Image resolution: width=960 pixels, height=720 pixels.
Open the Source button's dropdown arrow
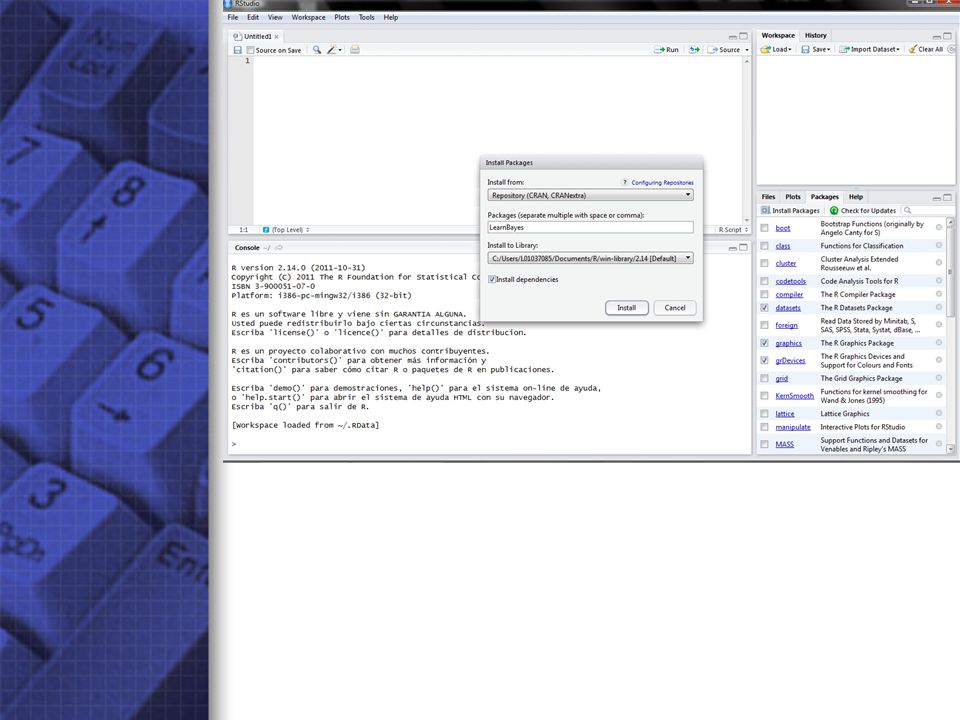(747, 50)
